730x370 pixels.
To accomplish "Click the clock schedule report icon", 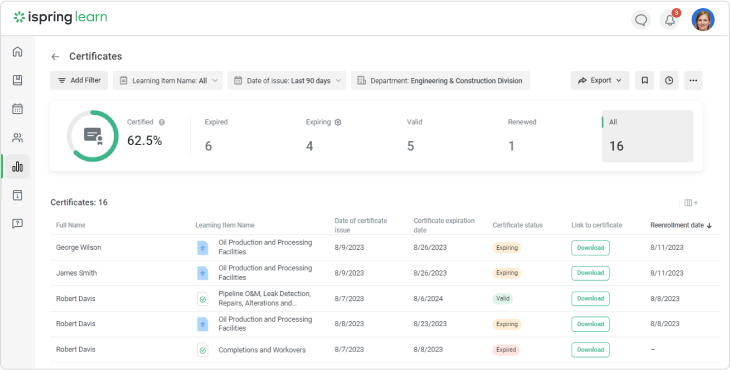I will coord(669,81).
